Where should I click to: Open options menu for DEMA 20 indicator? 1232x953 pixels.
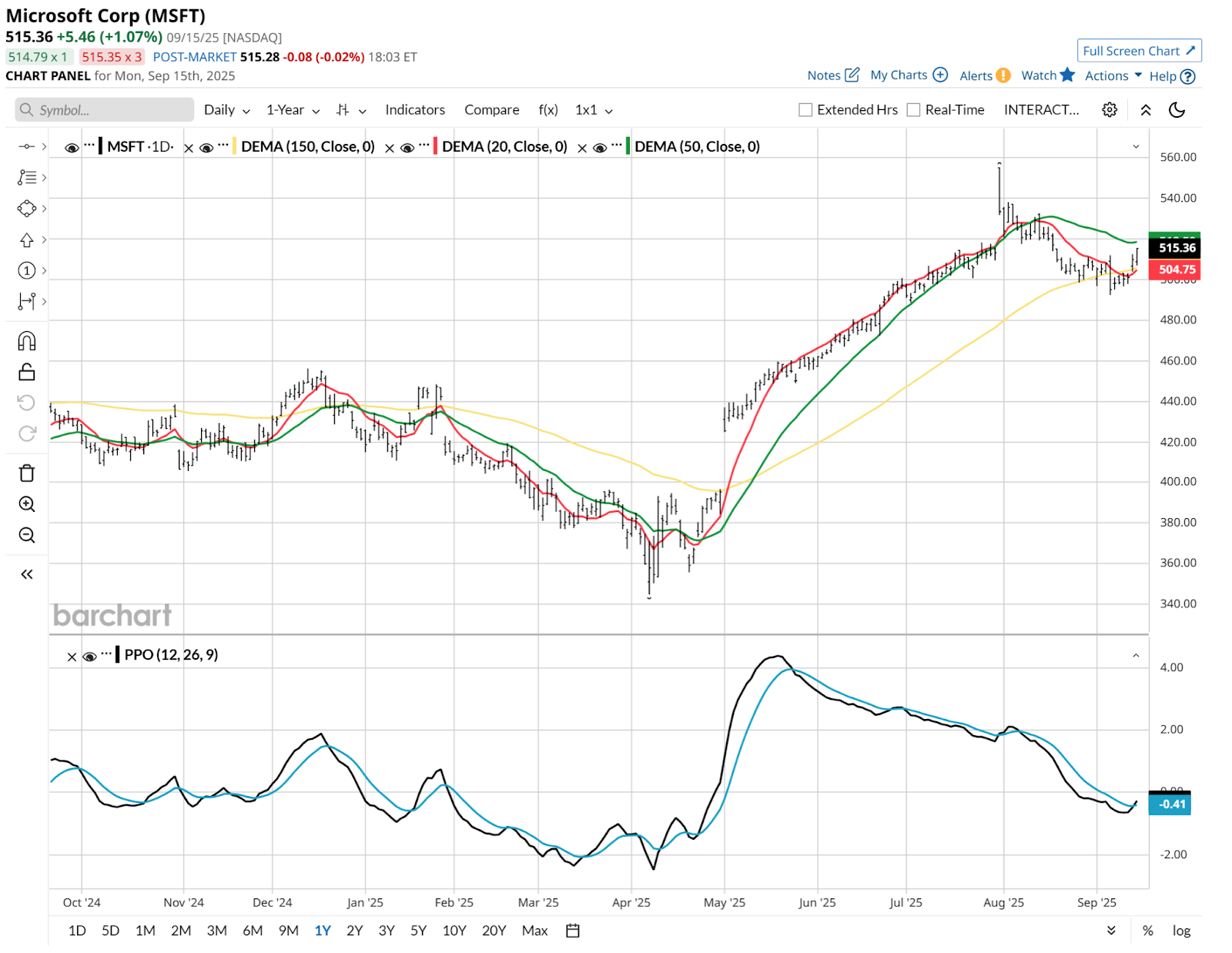pyautogui.click(x=424, y=145)
